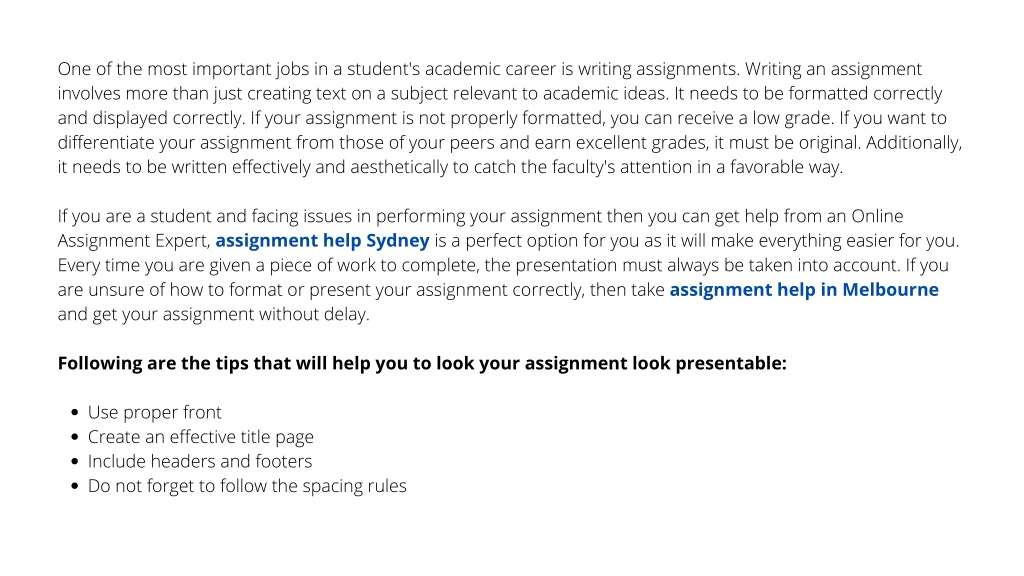Screen dimensions: 1024x576
Task: Click the line beginning 'involves more than just creating'
Action: tap(500, 94)
